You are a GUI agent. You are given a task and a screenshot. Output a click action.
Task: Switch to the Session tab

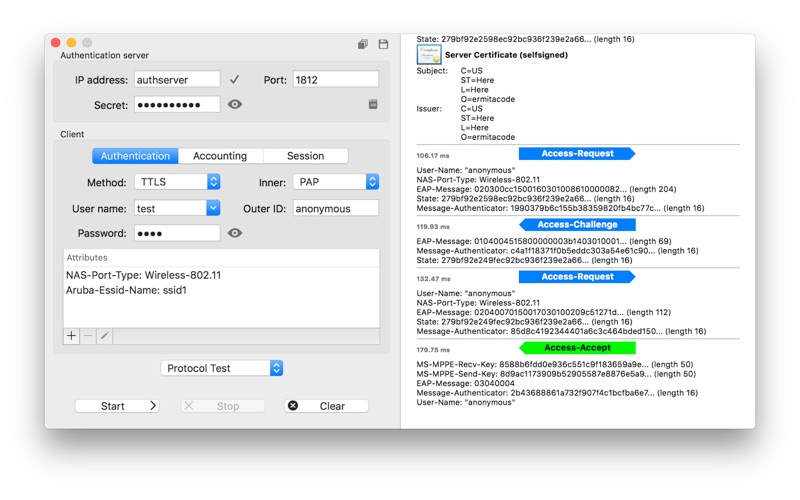(305, 156)
